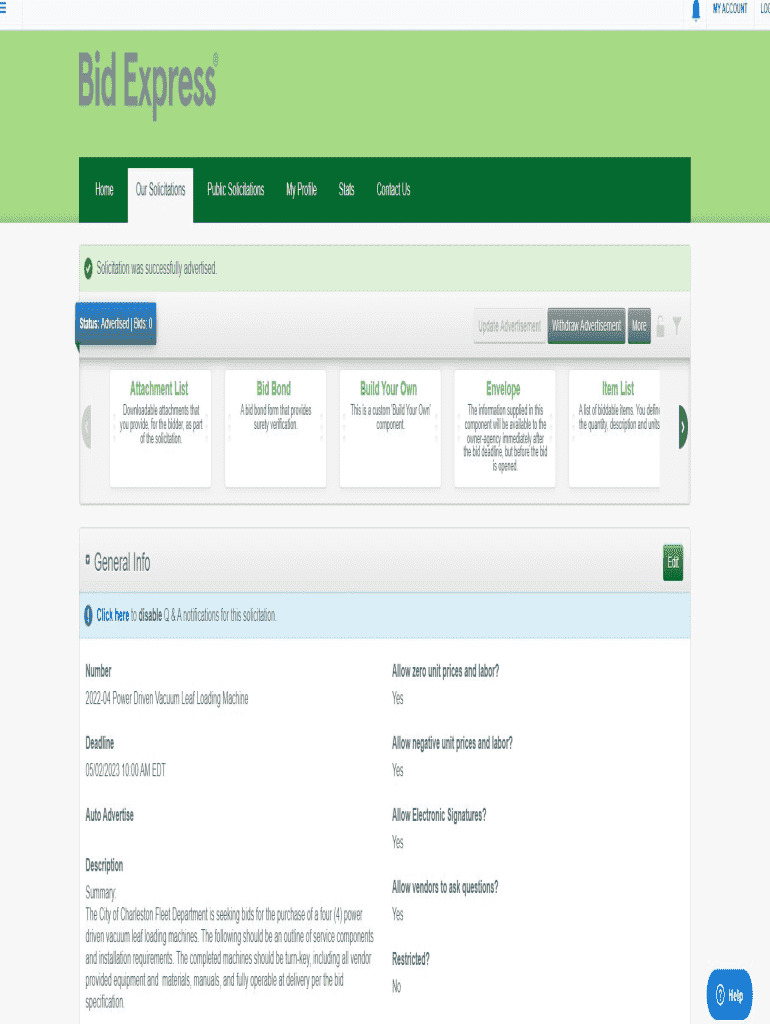This screenshot has height=1024, width=770.
Task: Click 'Allow zero unit prices and labor?' label
Action: [445, 671]
